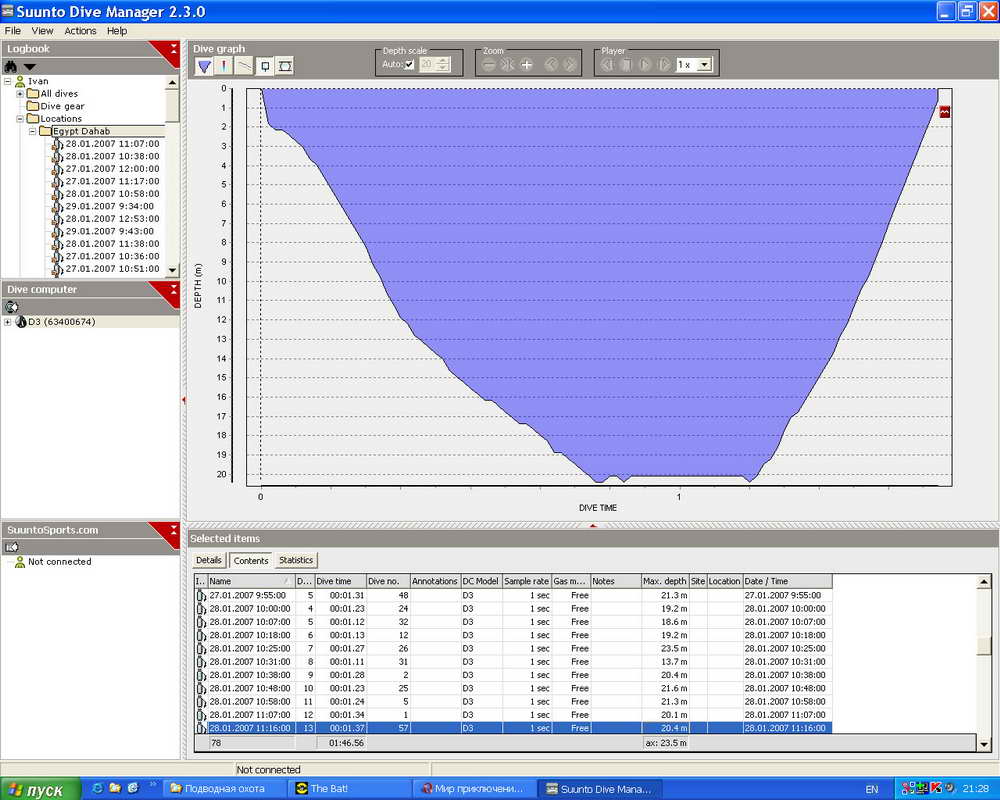Screen dimensions: 1000x800
Task: Select dive 28.01.2007 11:07:00 in Logbook tree
Action: 112,144
